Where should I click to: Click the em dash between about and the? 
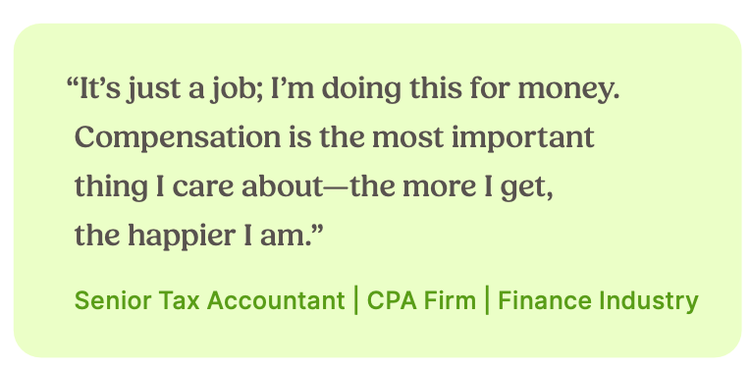[337, 189]
